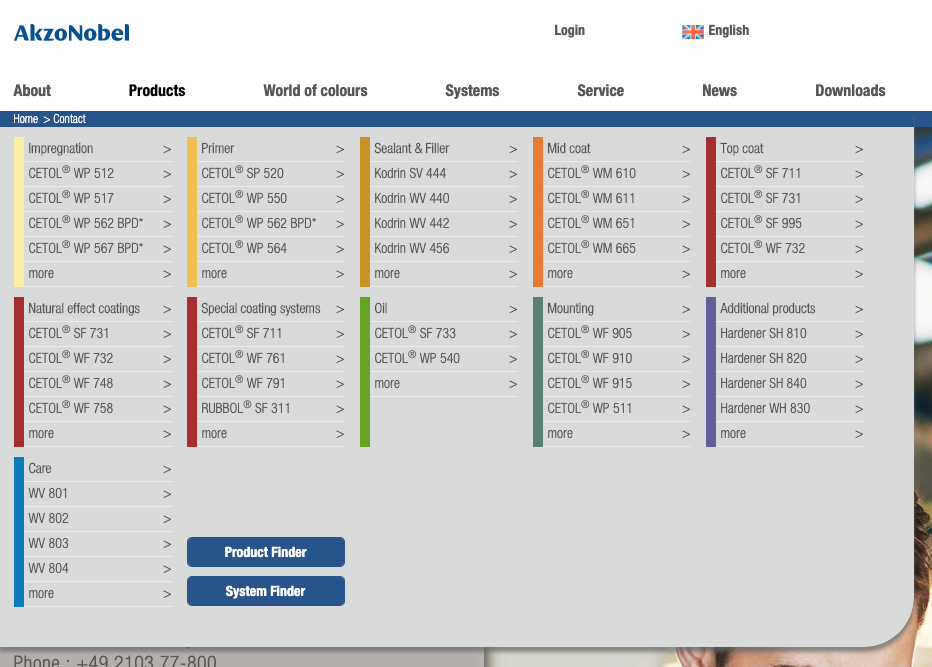
Task: Navigate to Home in breadcrumb
Action: 25,119
